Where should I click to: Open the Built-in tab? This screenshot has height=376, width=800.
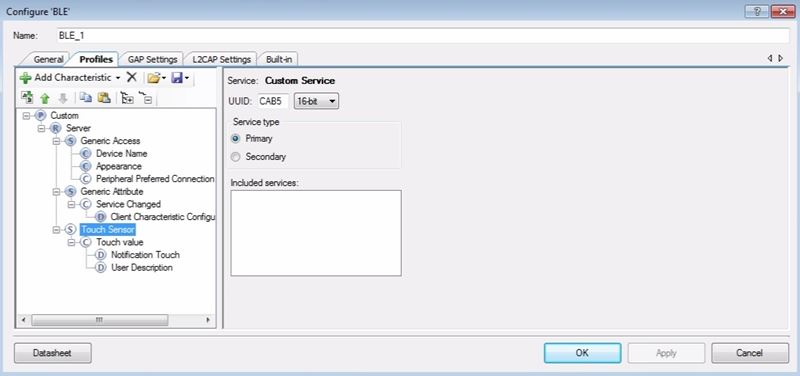point(279,60)
